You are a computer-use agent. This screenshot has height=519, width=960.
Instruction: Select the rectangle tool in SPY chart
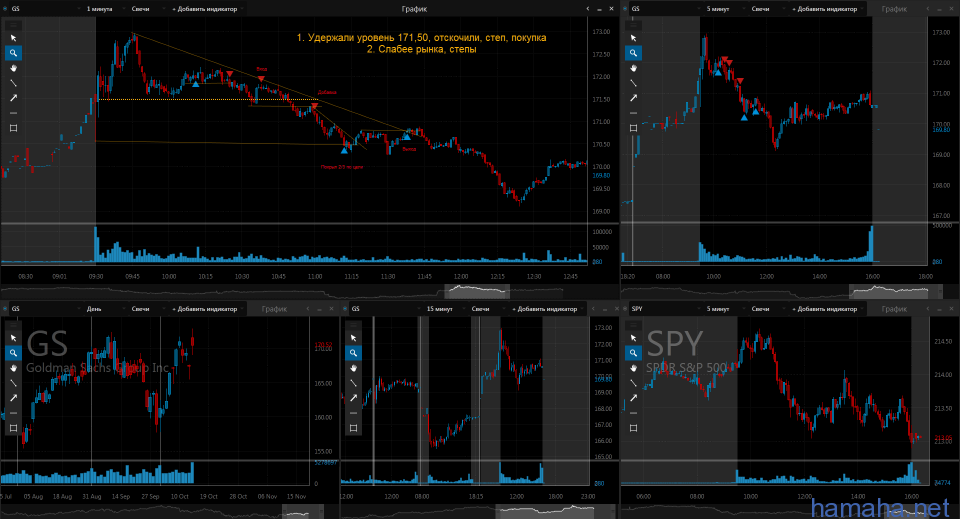pyautogui.click(x=634, y=428)
